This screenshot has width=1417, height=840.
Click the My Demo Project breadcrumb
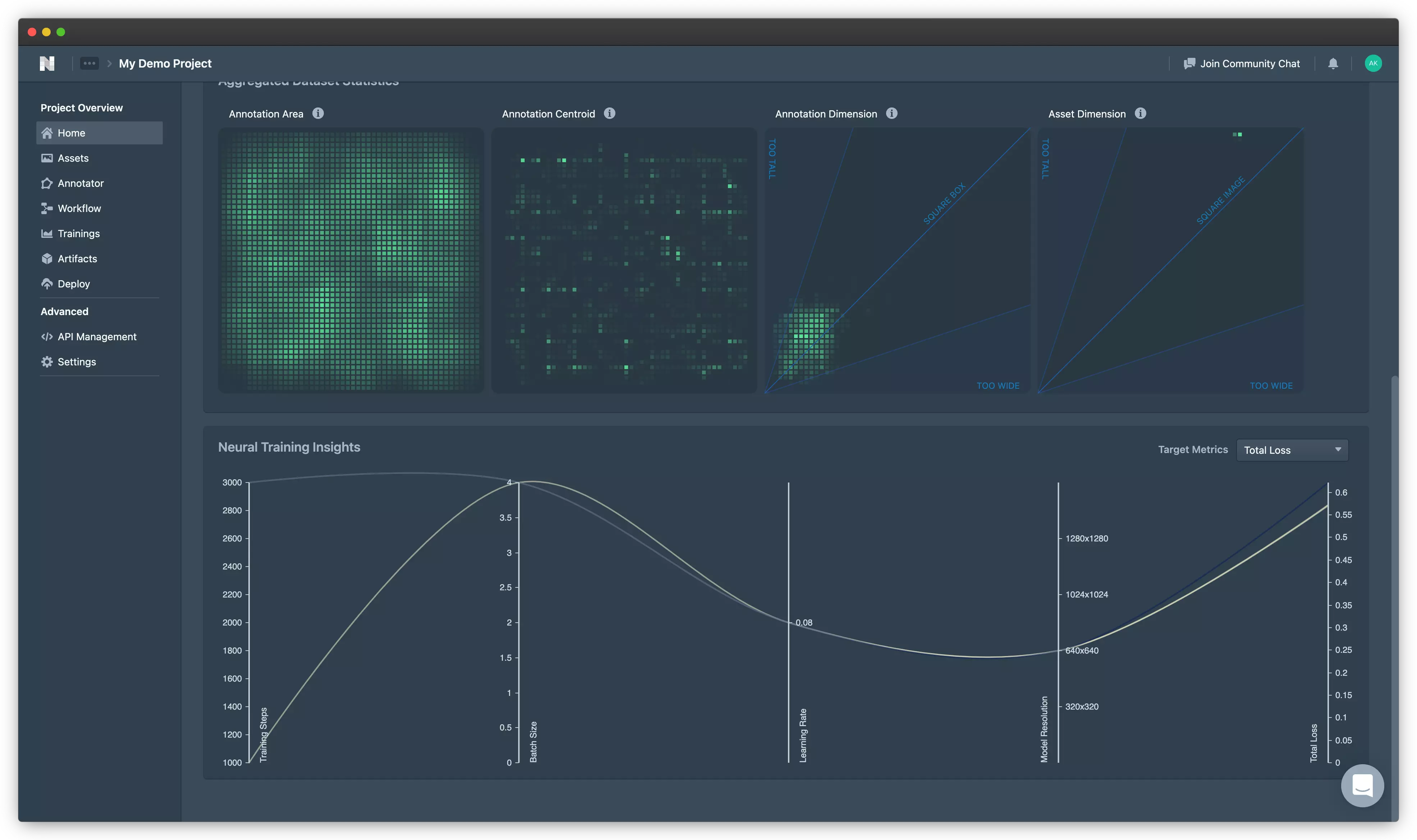click(x=165, y=63)
